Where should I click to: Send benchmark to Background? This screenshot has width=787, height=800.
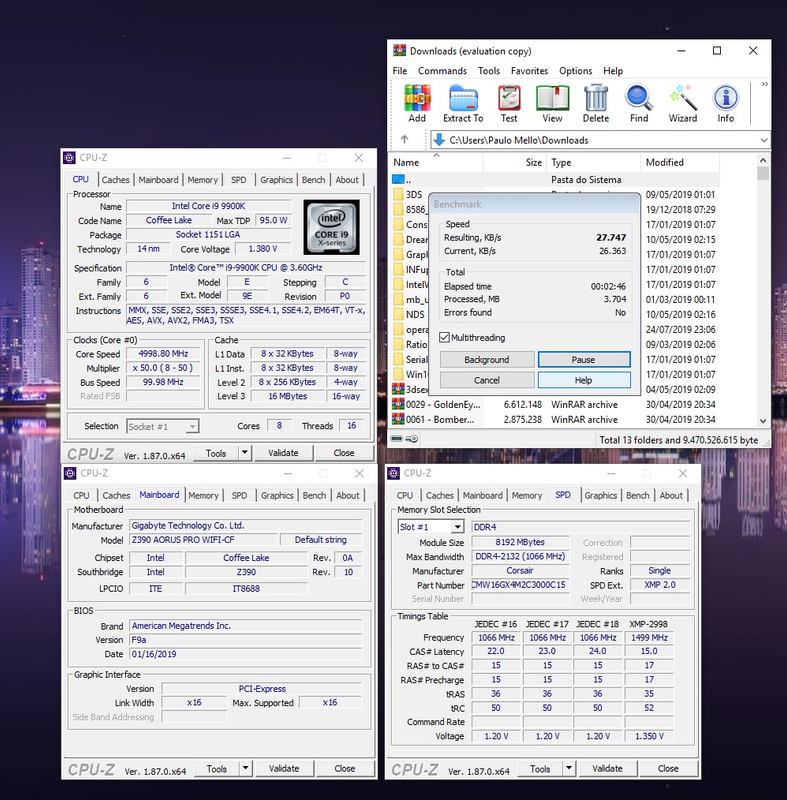pos(487,360)
